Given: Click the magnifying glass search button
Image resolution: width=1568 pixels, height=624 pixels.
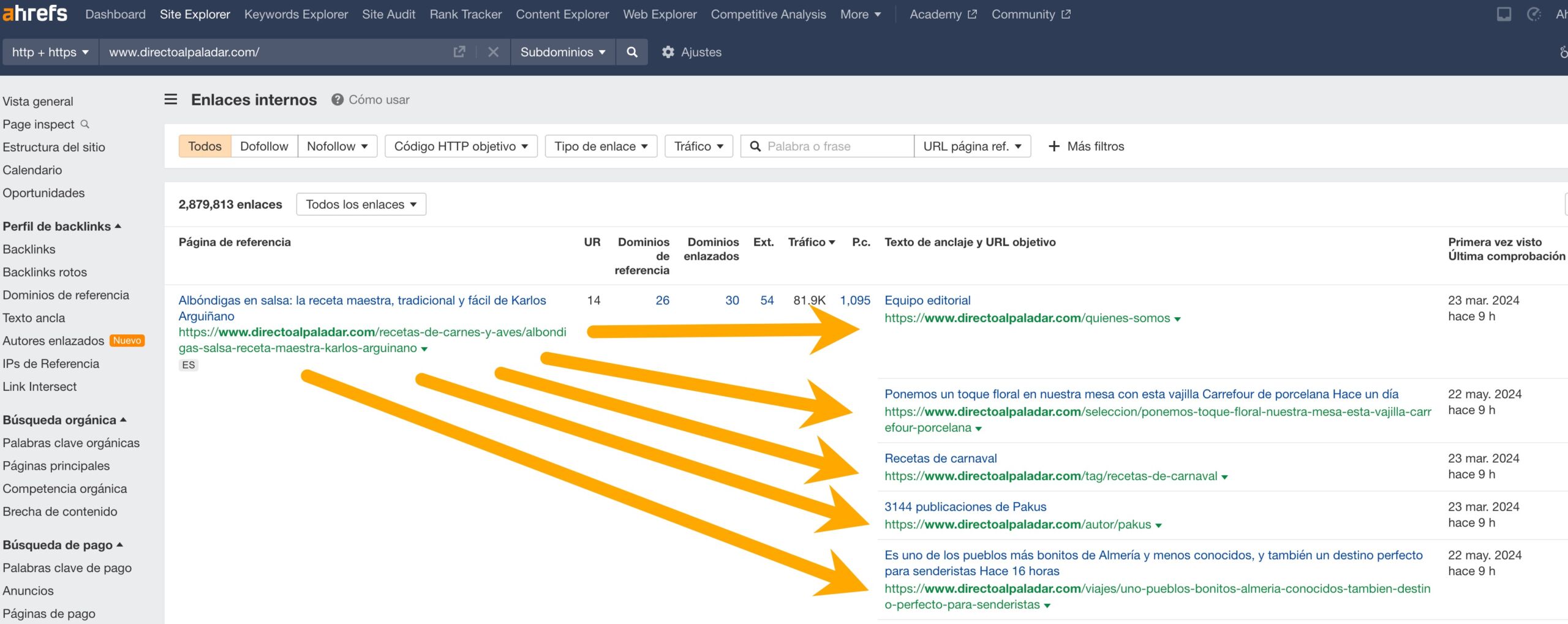Looking at the screenshot, I should click(x=632, y=52).
